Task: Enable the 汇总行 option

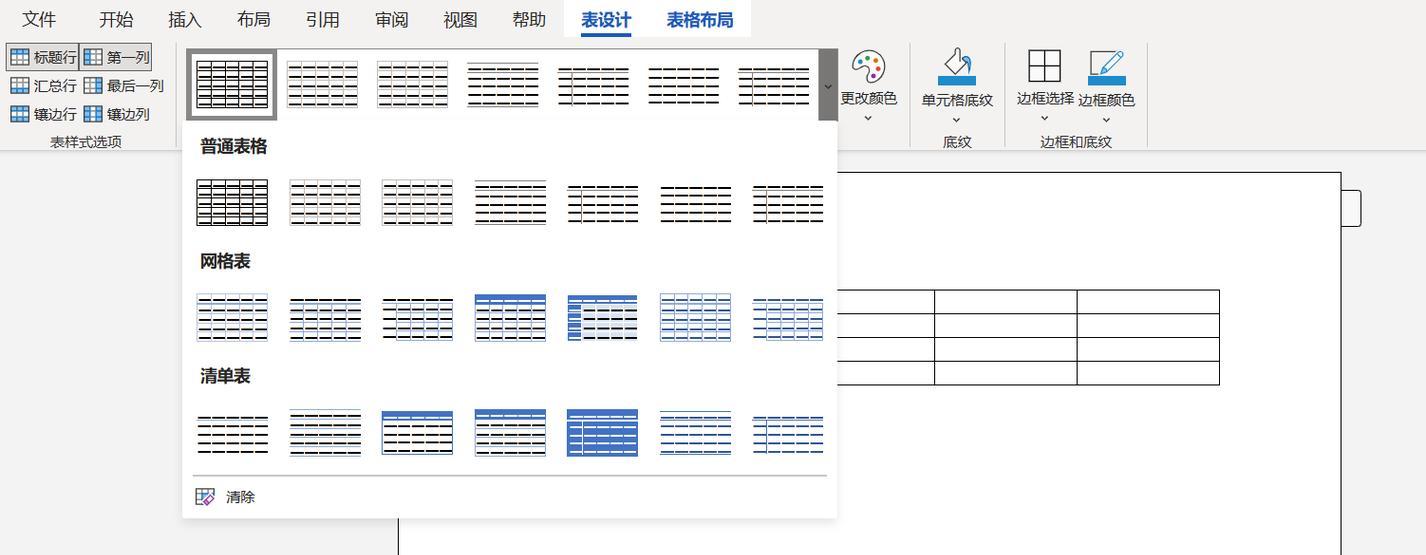Action: coord(43,86)
